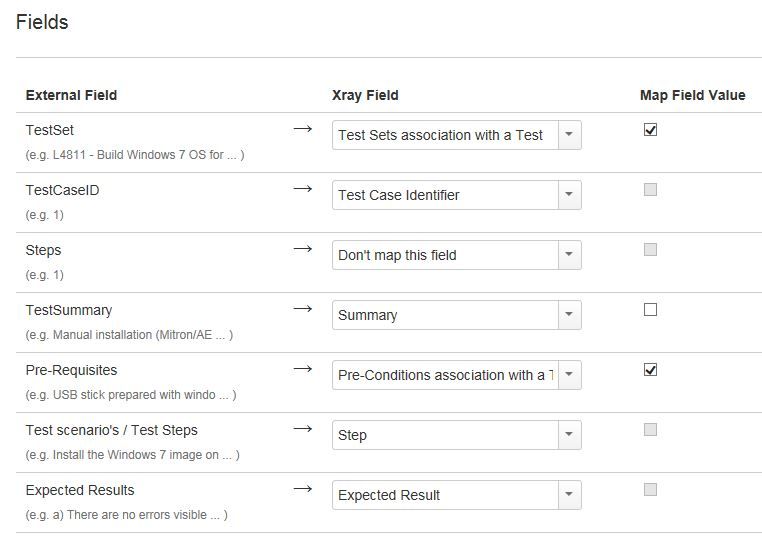The width and height of the screenshot is (762, 551).
Task: Click the External Field column header
Action: [x=71, y=95]
